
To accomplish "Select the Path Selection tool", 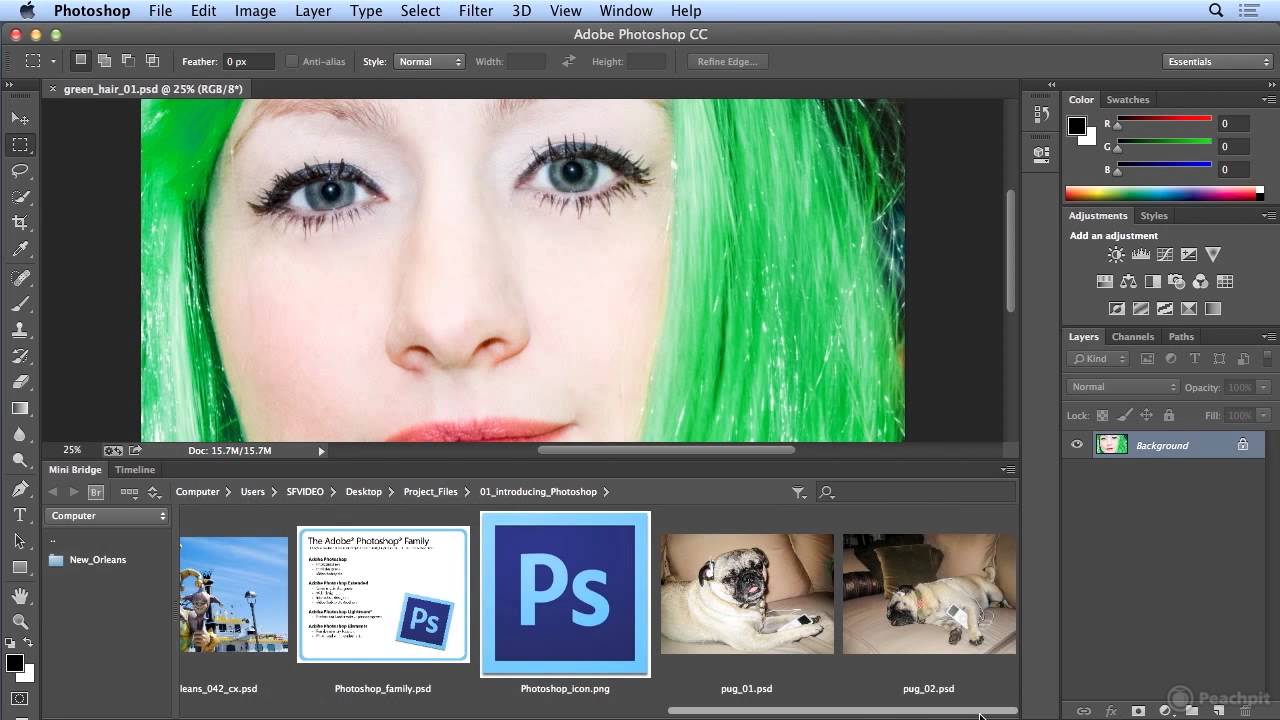I will 19,541.
